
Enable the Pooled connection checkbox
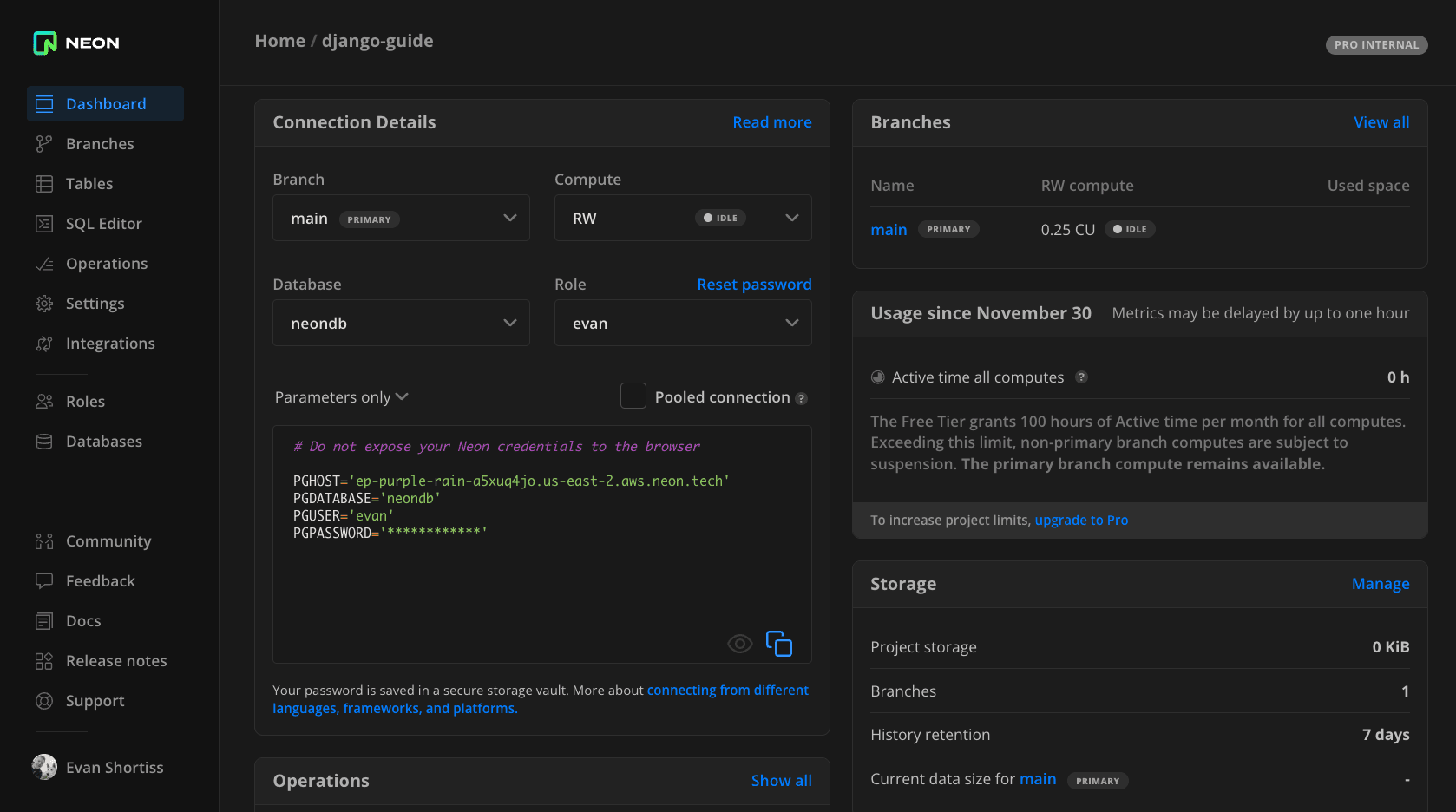point(633,396)
